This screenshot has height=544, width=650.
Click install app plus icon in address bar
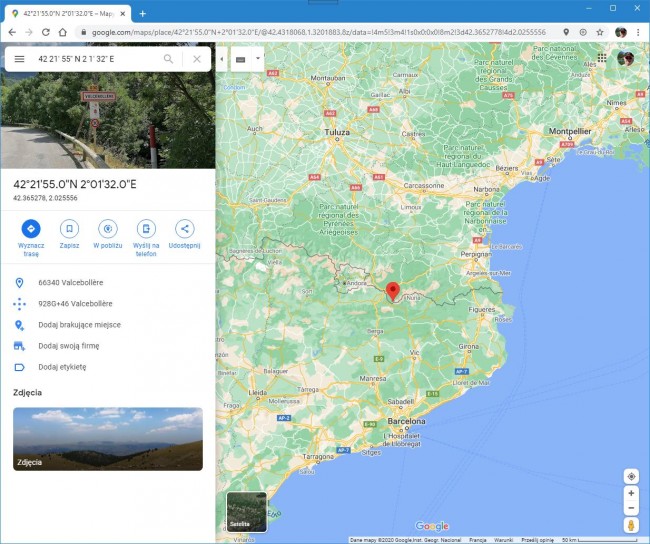(x=583, y=32)
